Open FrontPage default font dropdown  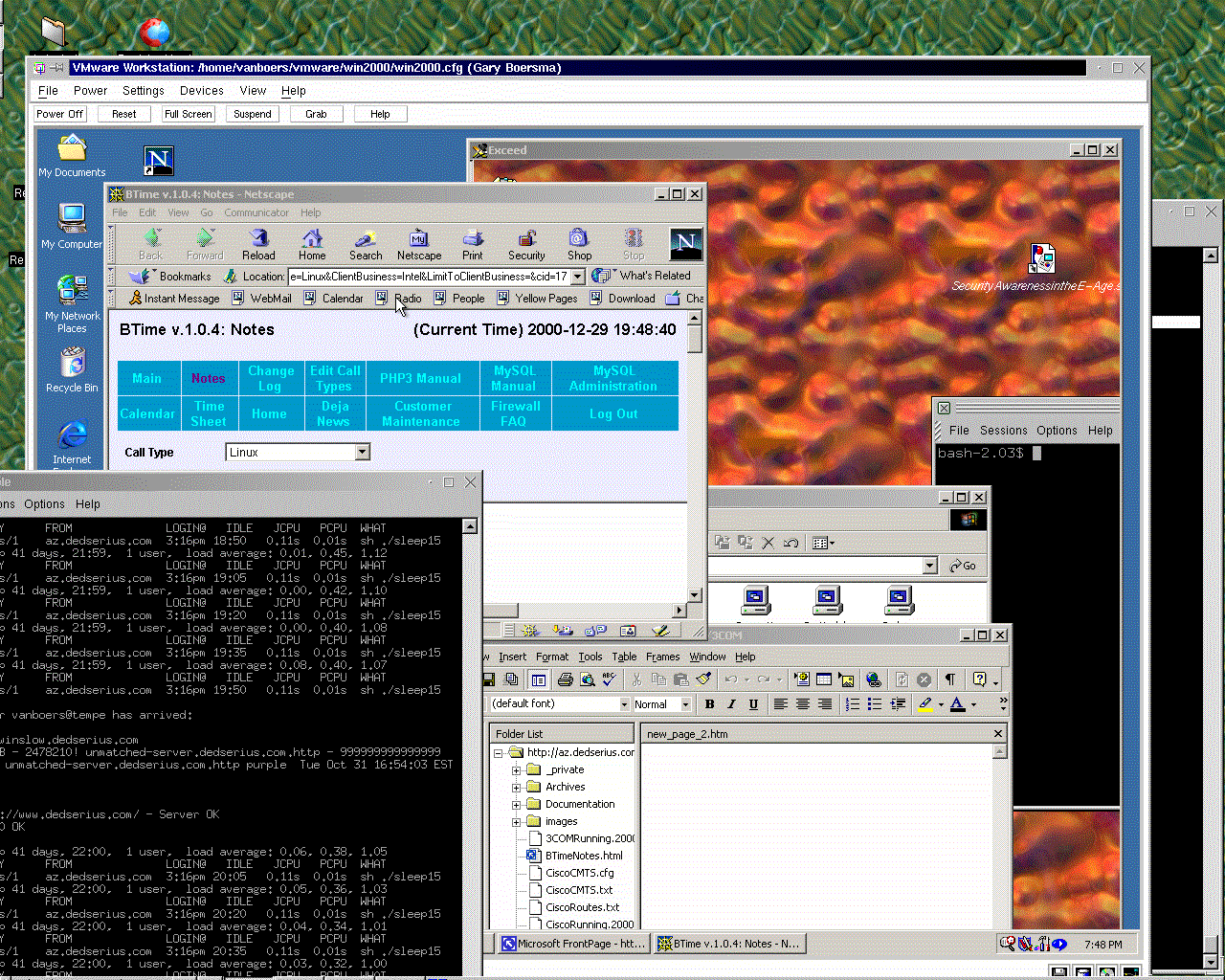tap(626, 704)
